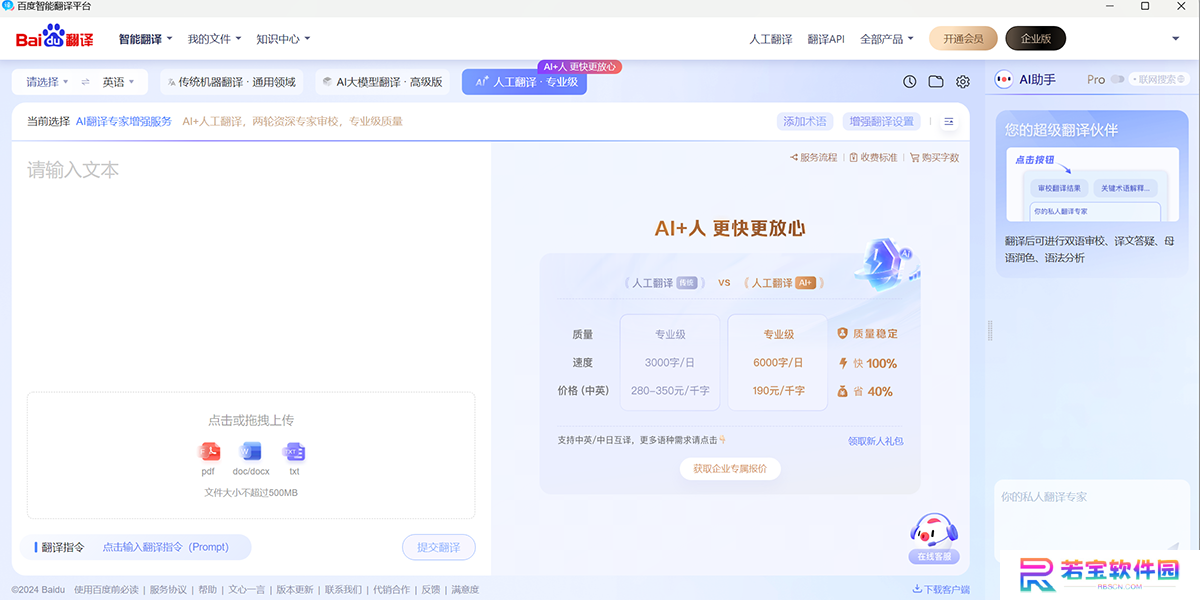The image size is (1200, 600).
Task: Open 收费标准 link
Action: coord(873,158)
